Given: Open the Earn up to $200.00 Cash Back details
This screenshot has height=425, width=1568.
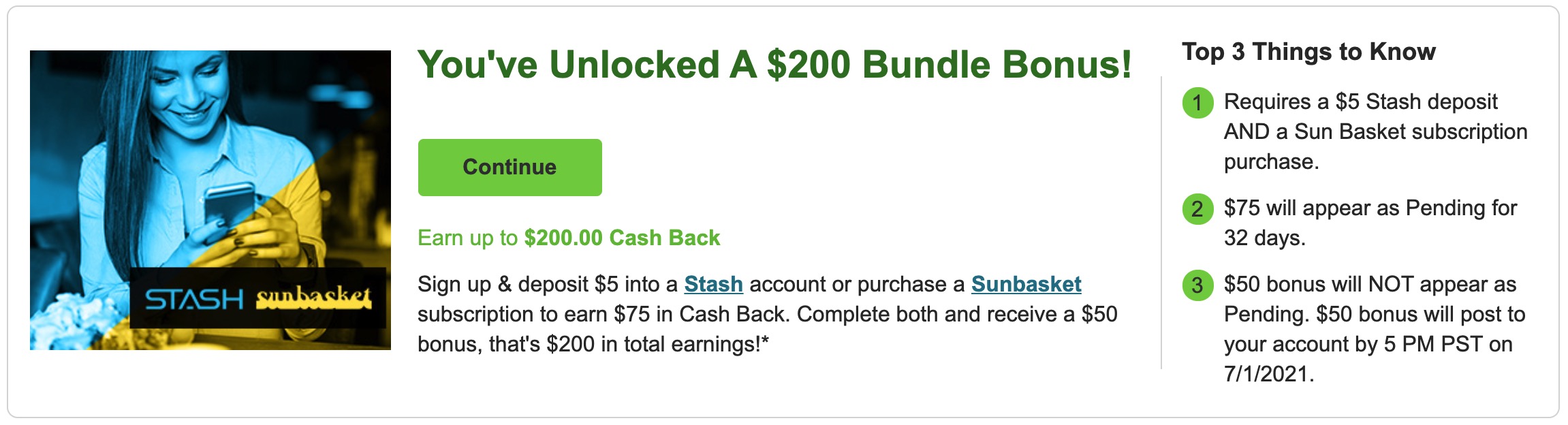Looking at the screenshot, I should click(x=568, y=239).
